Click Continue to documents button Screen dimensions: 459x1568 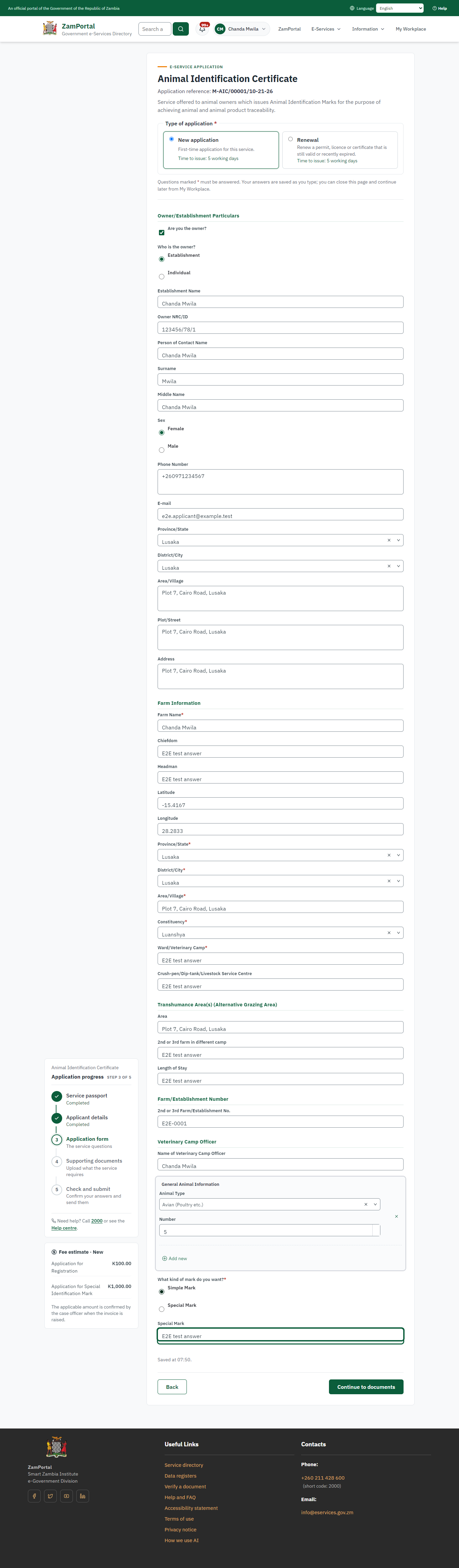point(366,1386)
